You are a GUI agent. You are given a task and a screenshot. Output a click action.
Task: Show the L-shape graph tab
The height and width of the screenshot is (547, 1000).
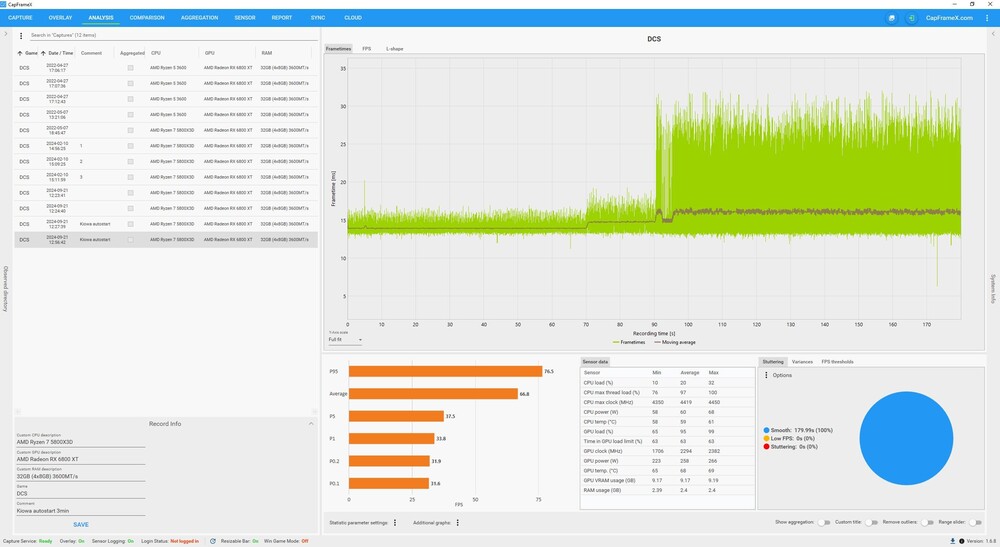395,48
